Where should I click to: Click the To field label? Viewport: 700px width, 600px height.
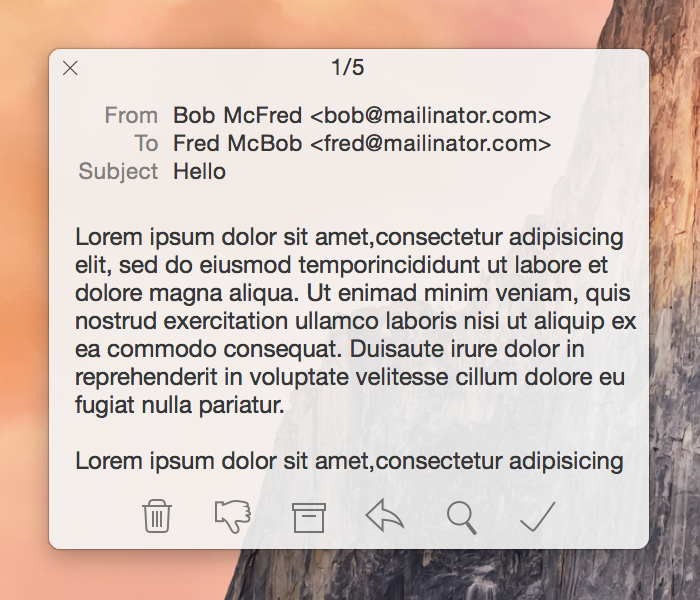click(146, 143)
